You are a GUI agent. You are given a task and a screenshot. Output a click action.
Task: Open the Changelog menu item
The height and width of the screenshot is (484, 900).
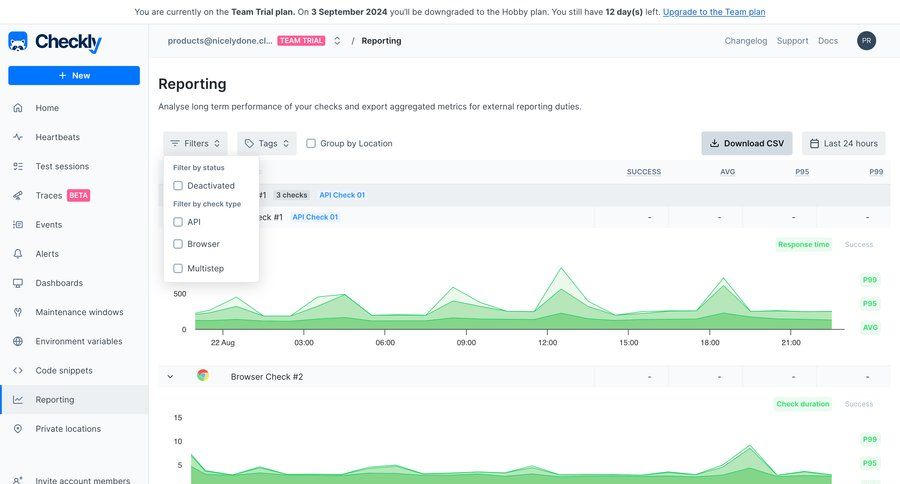click(x=745, y=41)
